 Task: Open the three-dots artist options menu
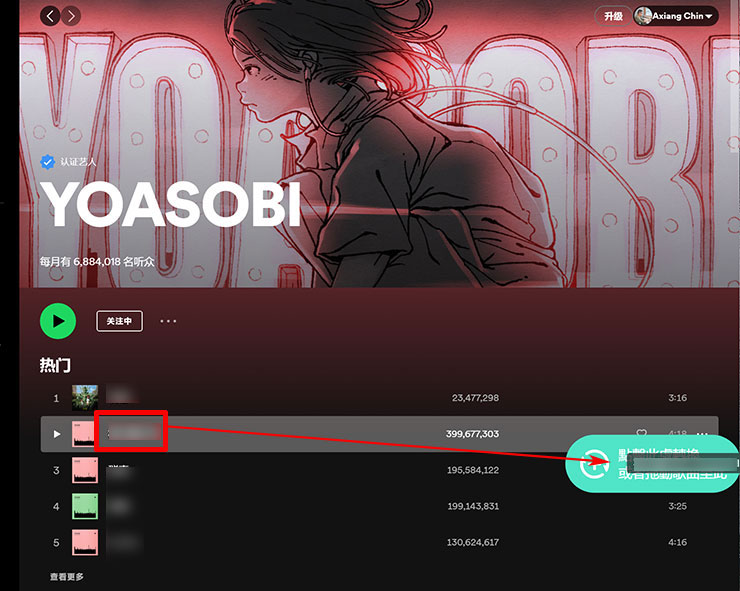(168, 321)
